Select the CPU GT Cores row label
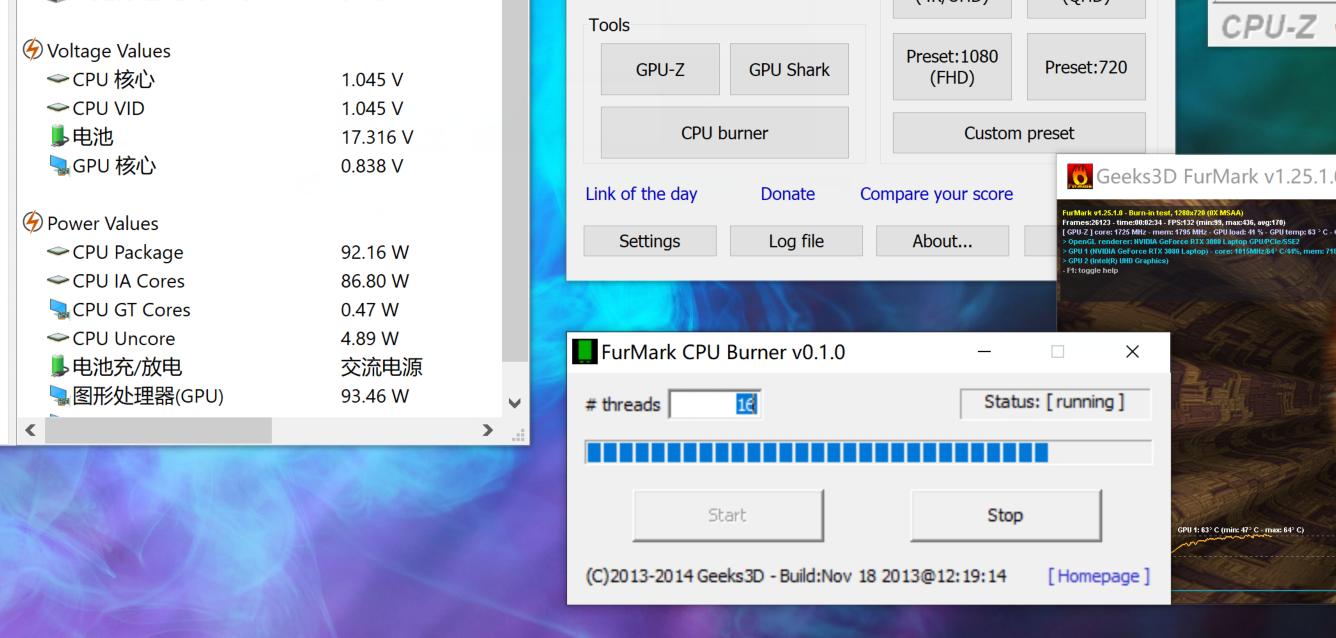 132,310
